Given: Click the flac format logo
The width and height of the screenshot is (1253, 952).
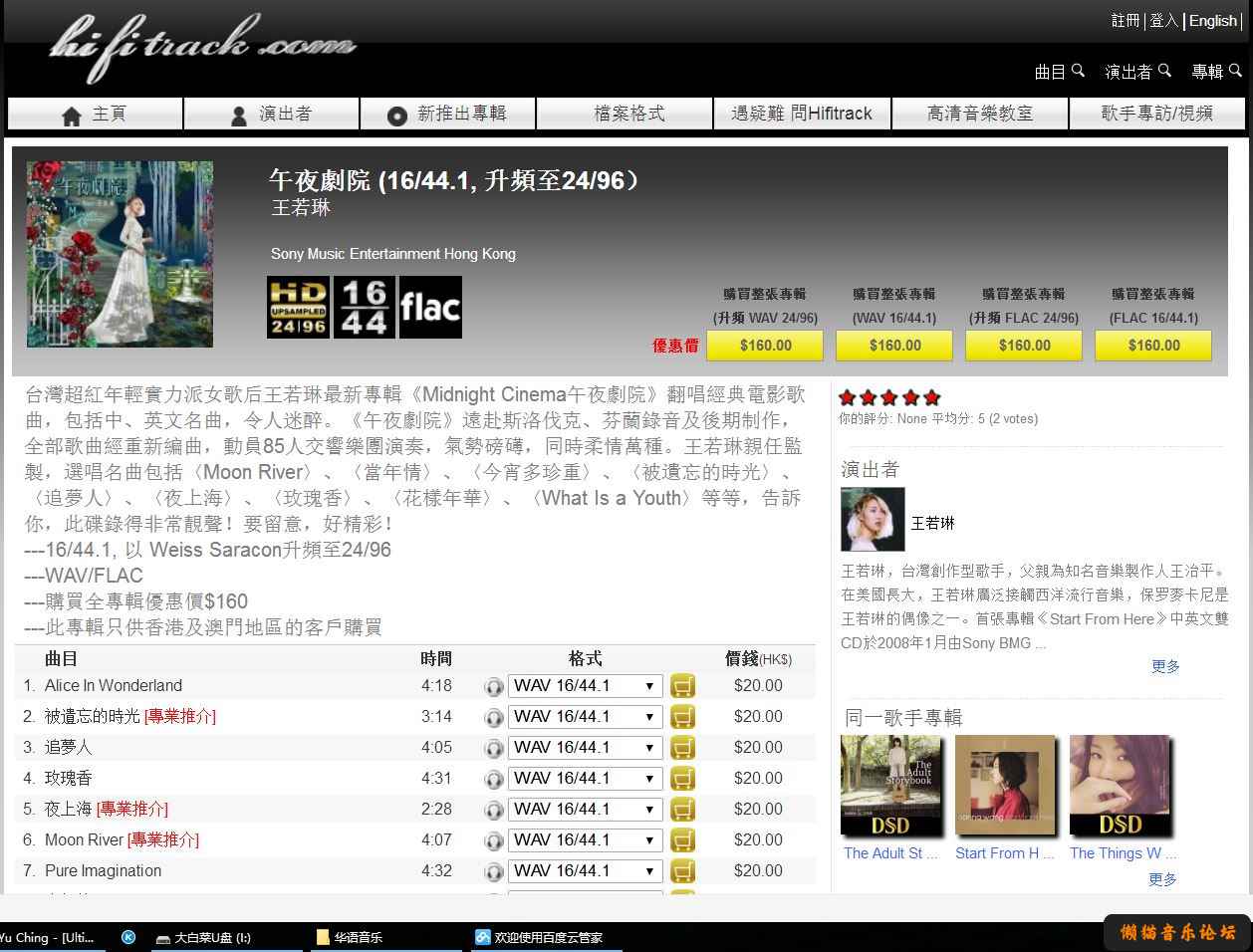Looking at the screenshot, I should click(430, 308).
